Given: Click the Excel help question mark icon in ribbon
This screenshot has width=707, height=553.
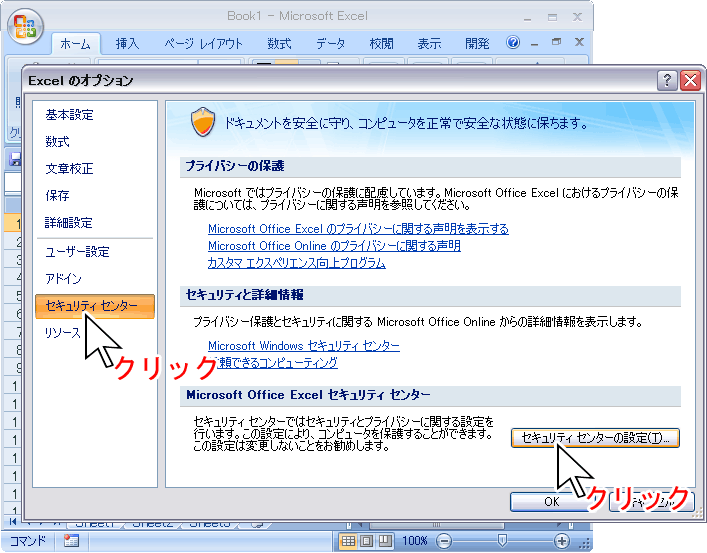Looking at the screenshot, I should 513,42.
